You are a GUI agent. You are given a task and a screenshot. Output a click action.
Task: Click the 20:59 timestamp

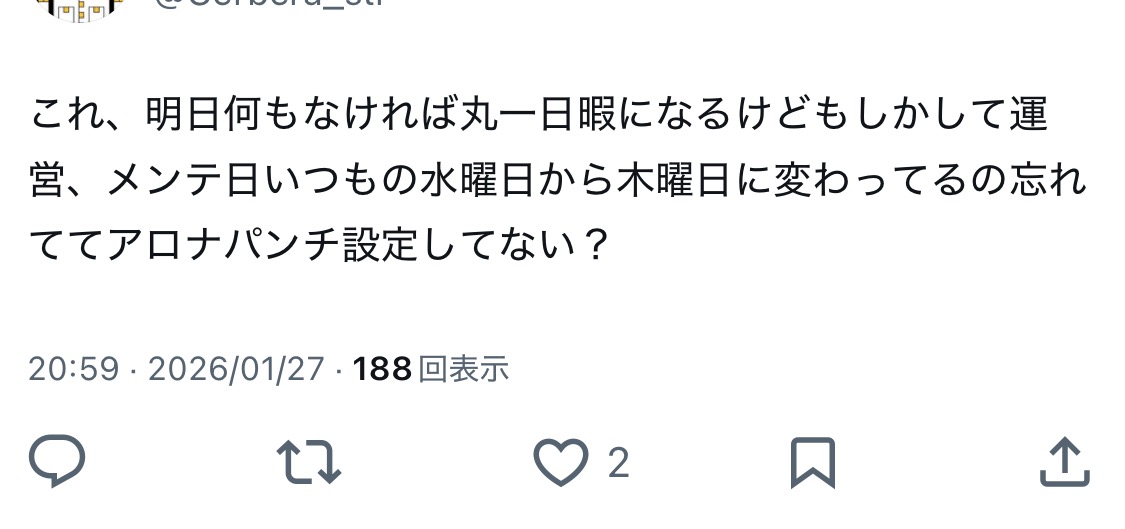coord(73,369)
